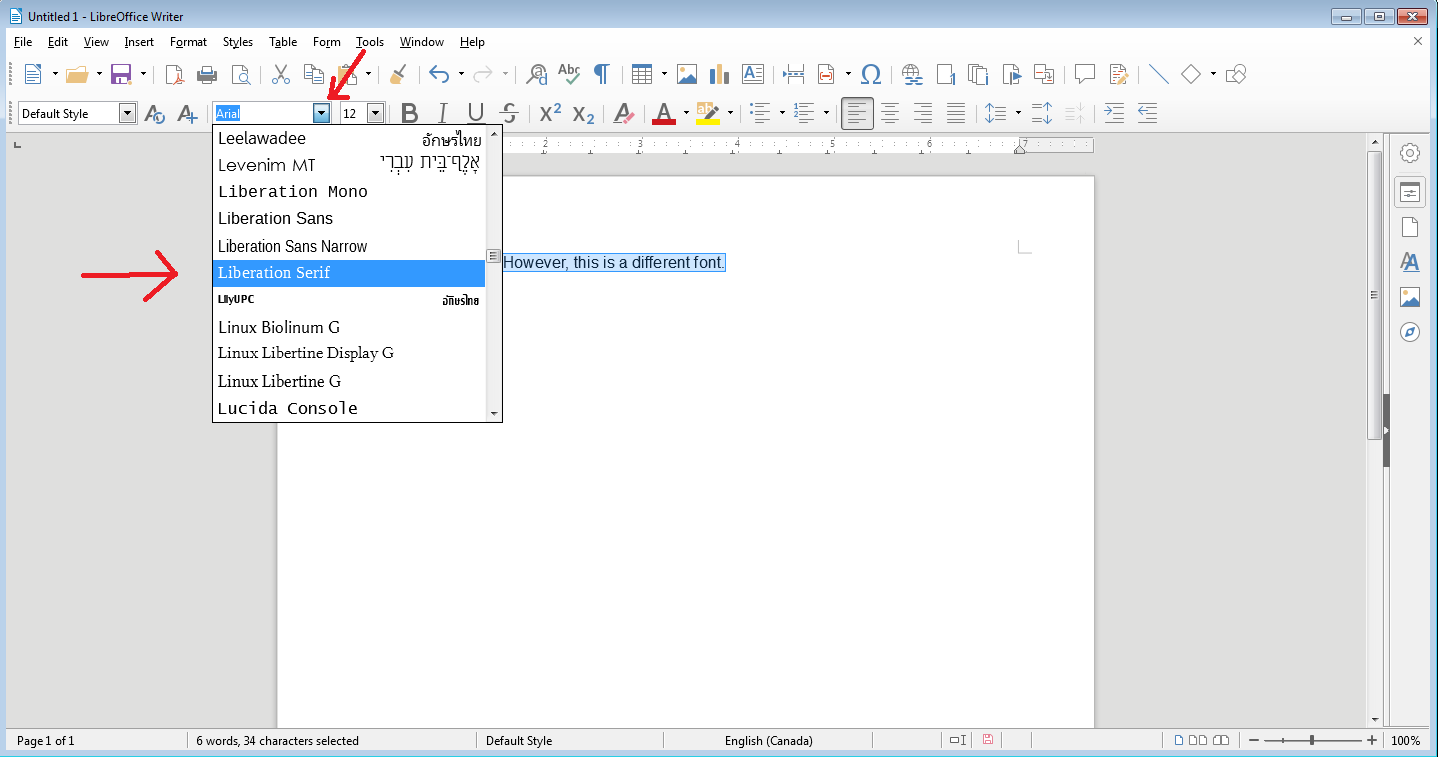Paste from clipboard icon

[347, 74]
